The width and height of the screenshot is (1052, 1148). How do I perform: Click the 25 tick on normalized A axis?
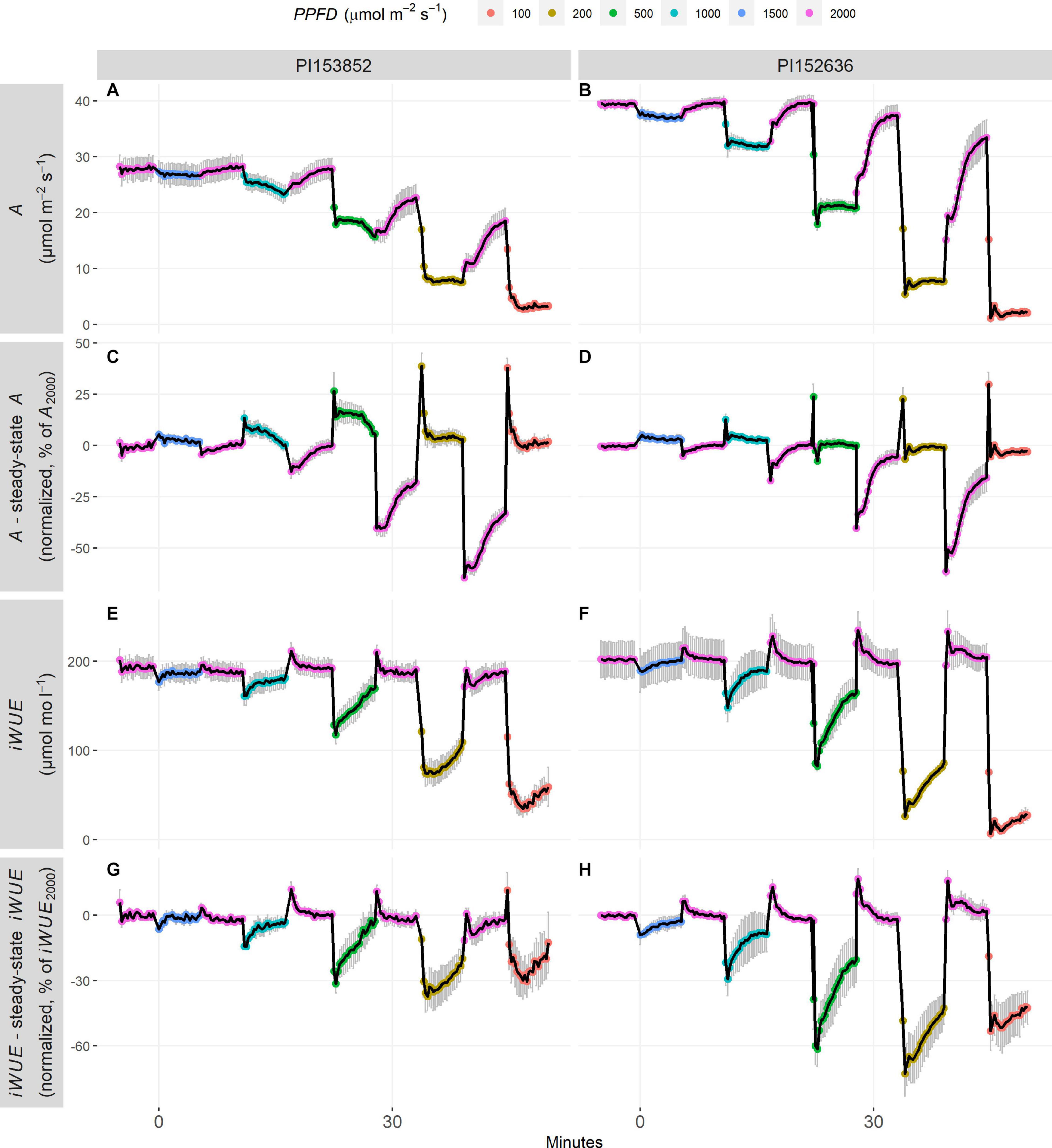[83, 395]
